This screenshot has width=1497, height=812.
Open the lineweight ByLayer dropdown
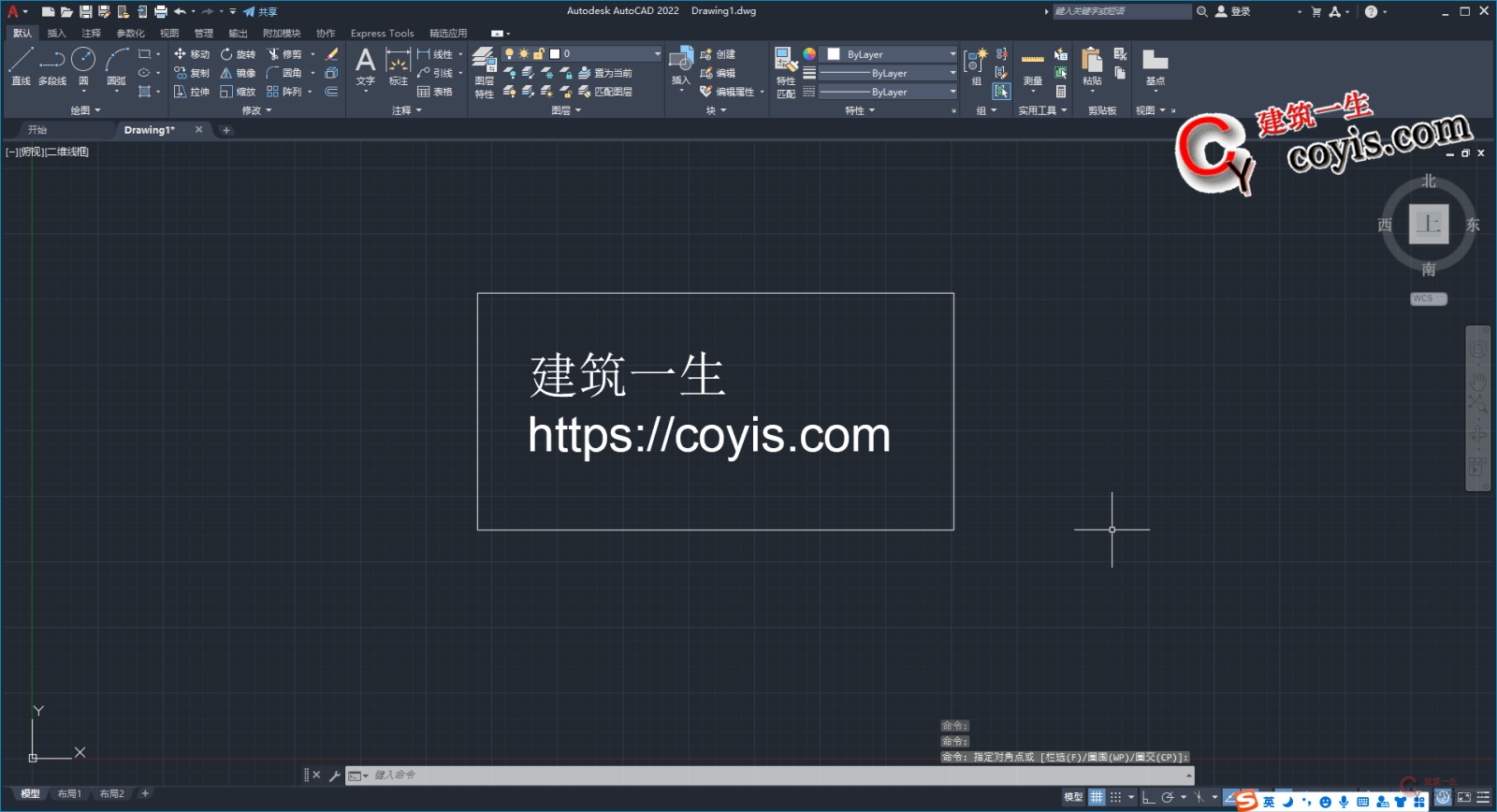click(889, 73)
